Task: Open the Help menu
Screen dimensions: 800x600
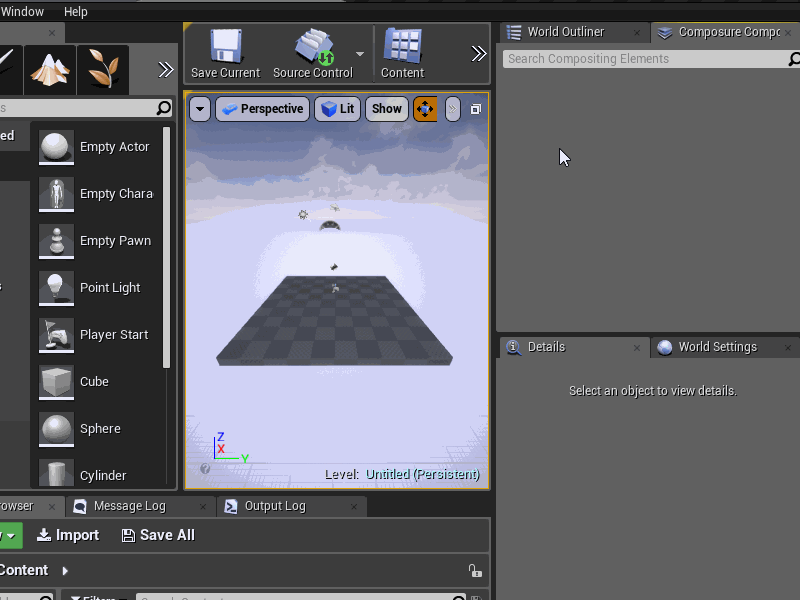Action: [75, 12]
